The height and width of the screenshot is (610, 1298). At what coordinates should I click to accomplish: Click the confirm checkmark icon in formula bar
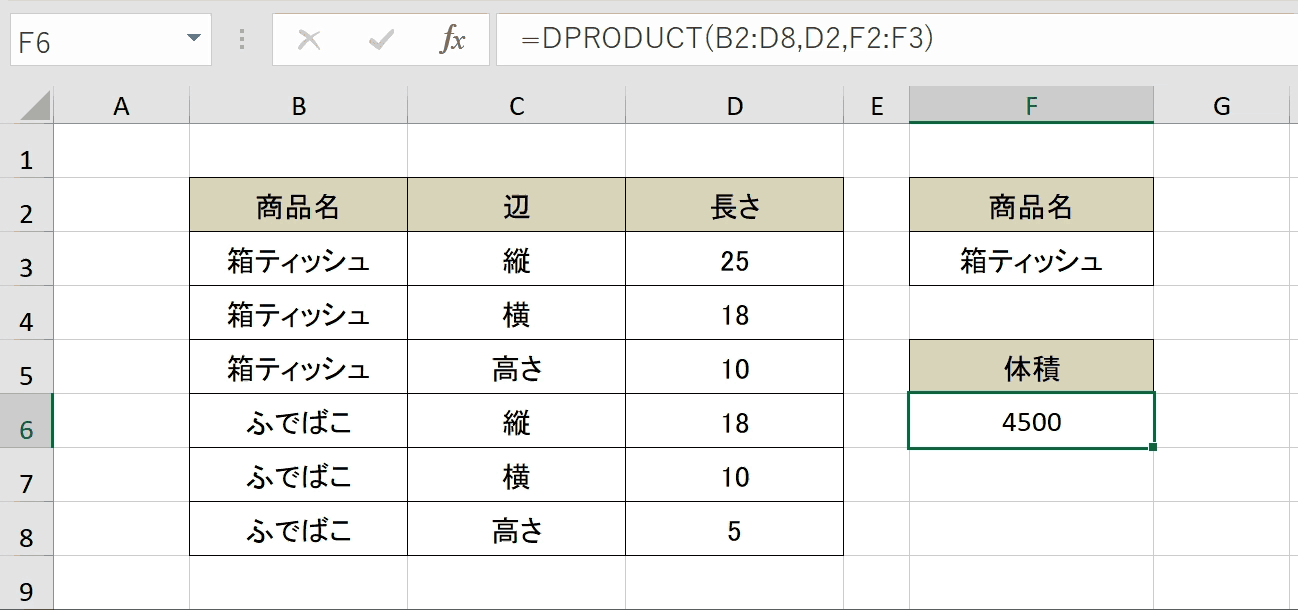point(381,40)
